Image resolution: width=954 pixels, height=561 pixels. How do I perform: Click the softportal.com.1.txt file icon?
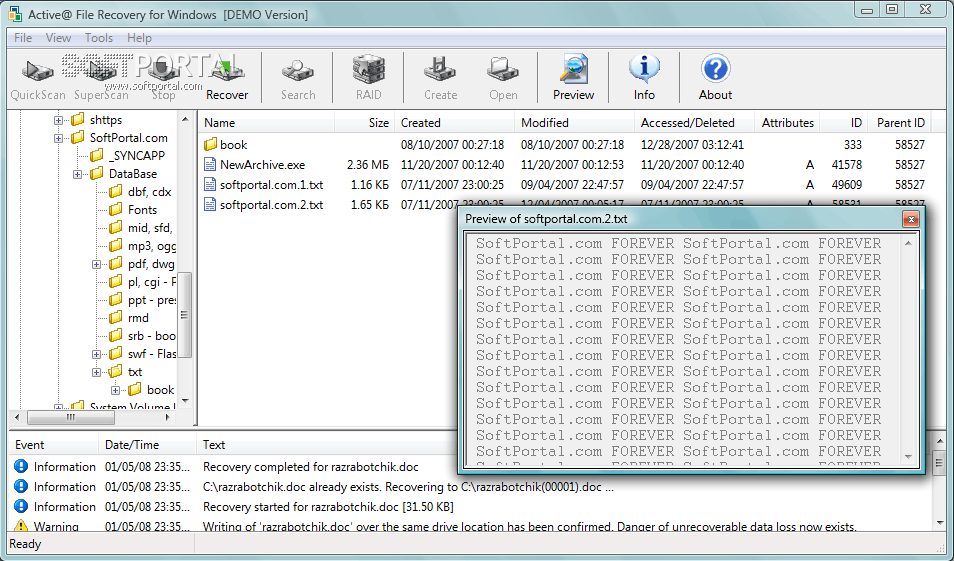[210, 184]
